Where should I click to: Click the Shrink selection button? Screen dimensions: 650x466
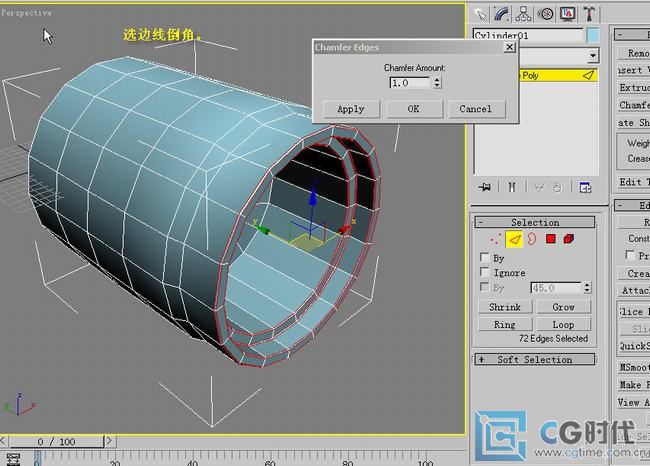[505, 307]
